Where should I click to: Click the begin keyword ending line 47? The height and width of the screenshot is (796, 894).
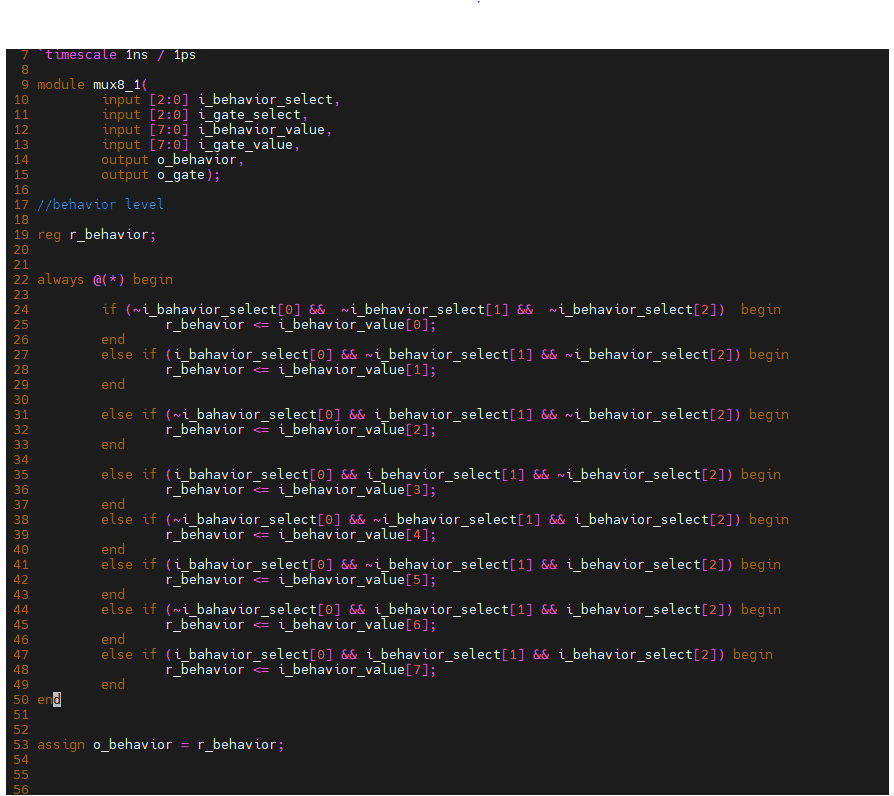click(753, 655)
